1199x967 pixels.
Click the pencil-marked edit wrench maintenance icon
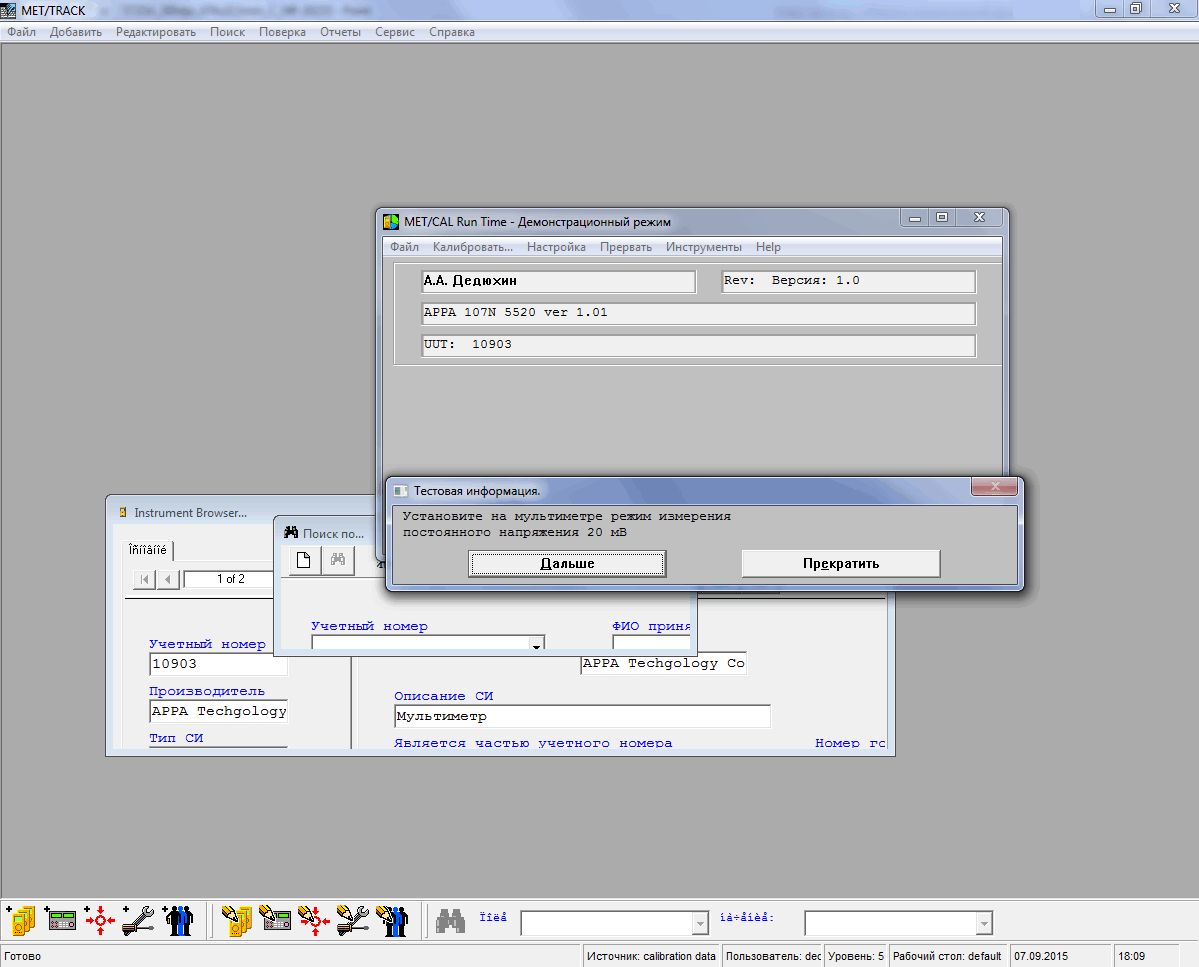coord(353,920)
